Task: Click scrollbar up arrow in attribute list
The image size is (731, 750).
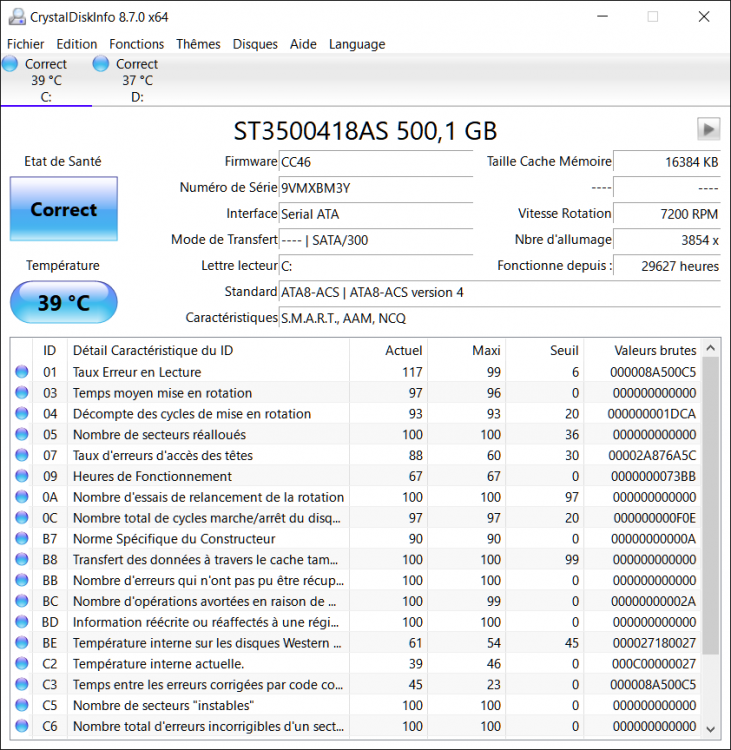Action: coord(711,349)
